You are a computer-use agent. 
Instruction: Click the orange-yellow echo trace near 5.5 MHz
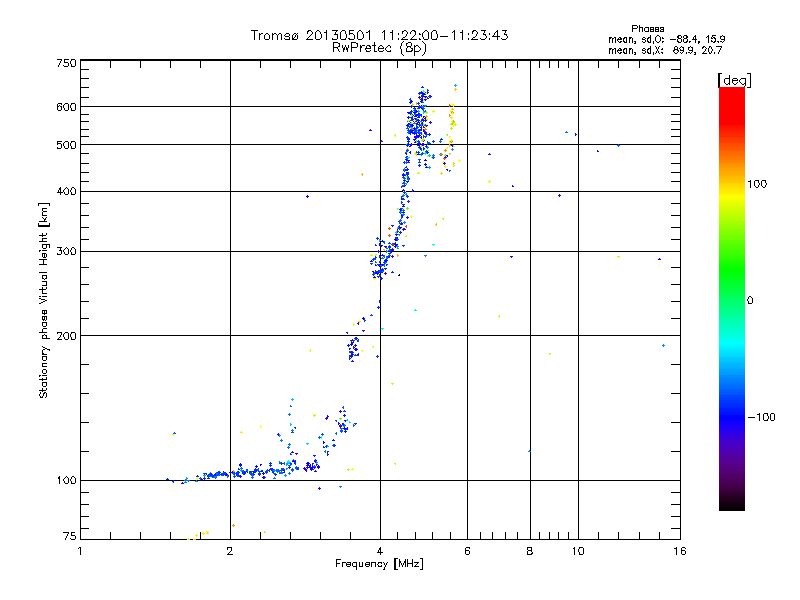point(450,133)
